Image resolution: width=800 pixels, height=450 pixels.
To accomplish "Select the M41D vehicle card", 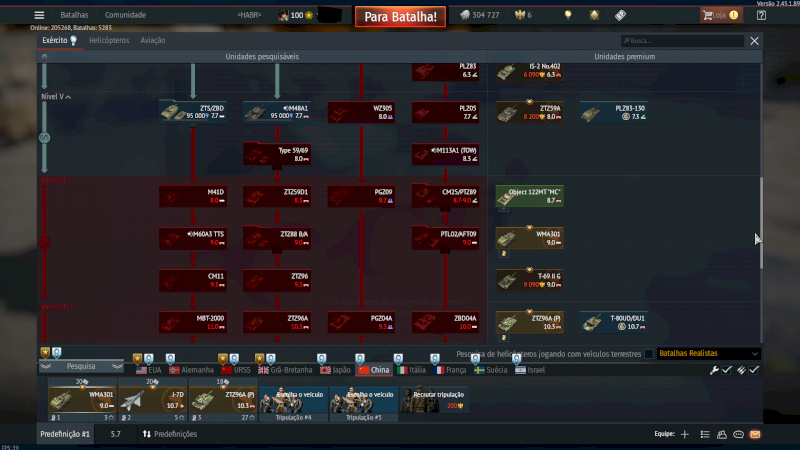I will click(193, 196).
